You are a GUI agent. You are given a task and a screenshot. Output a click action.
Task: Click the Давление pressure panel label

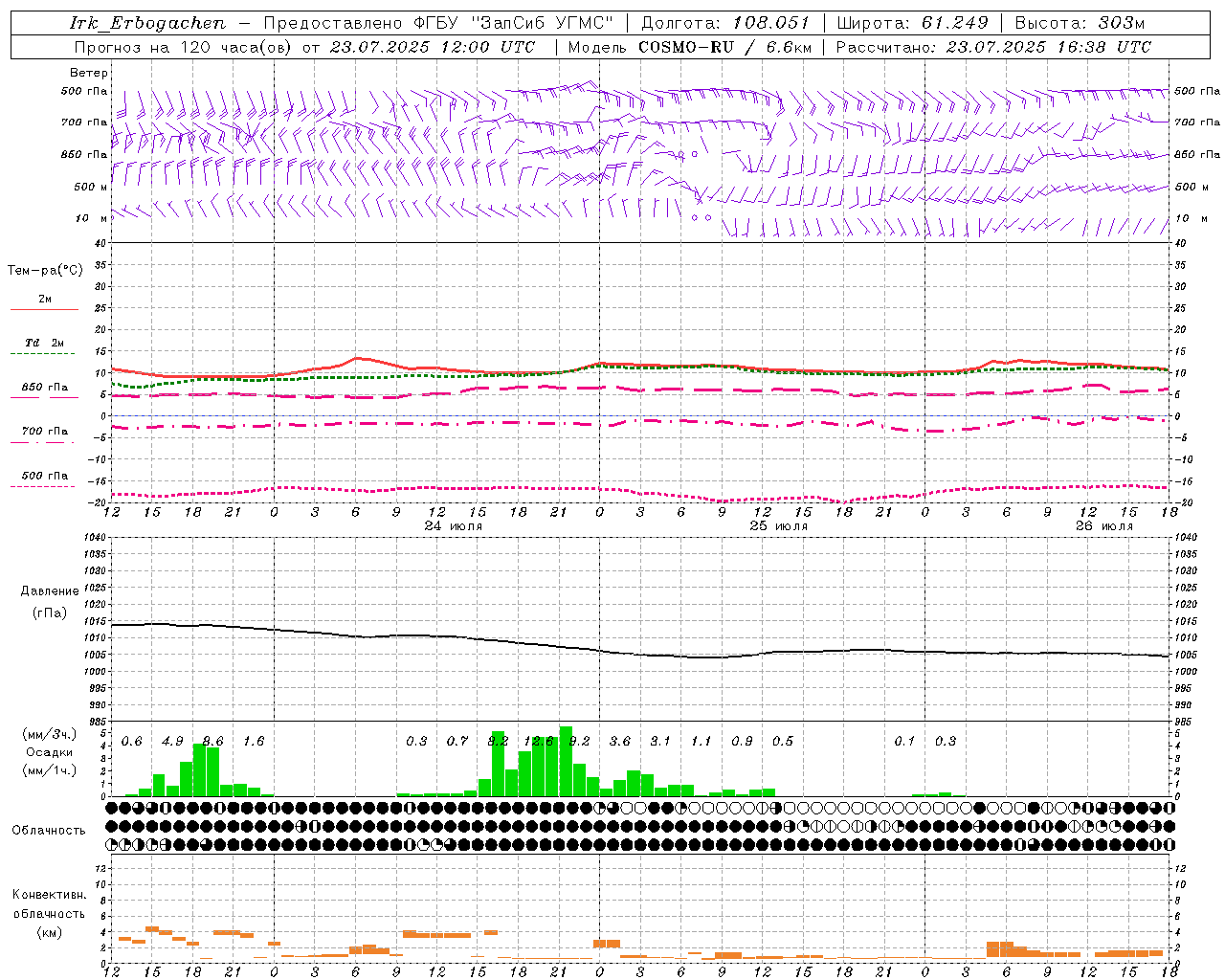click(49, 591)
